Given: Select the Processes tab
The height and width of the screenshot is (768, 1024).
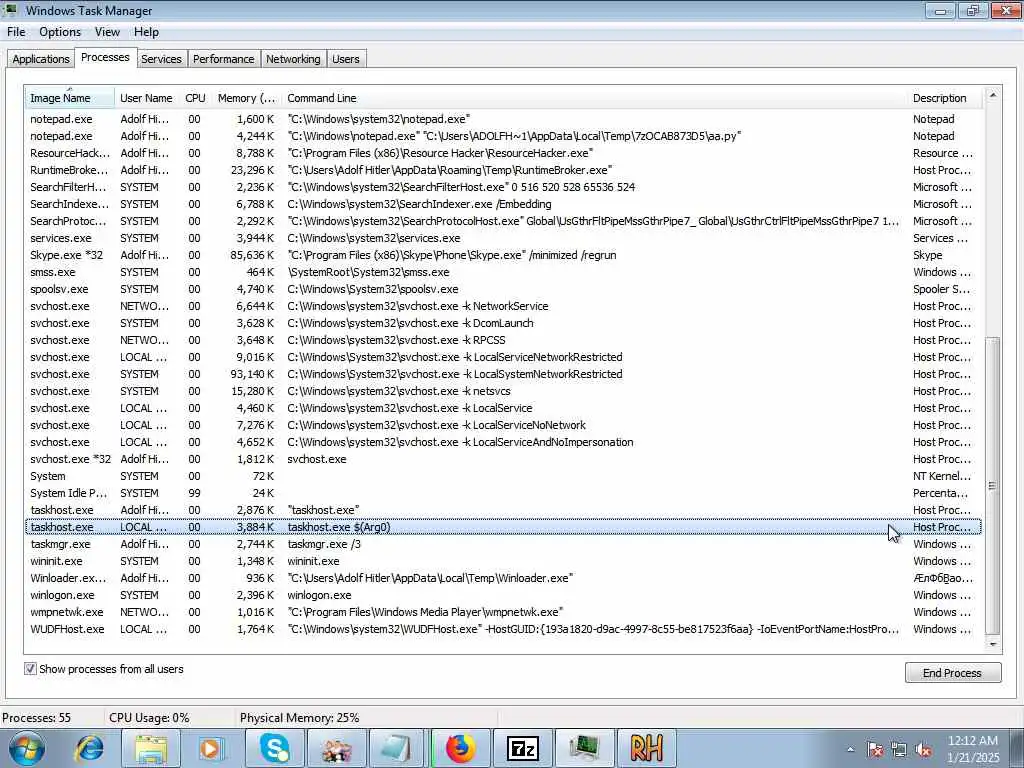Looking at the screenshot, I should coord(105,57).
